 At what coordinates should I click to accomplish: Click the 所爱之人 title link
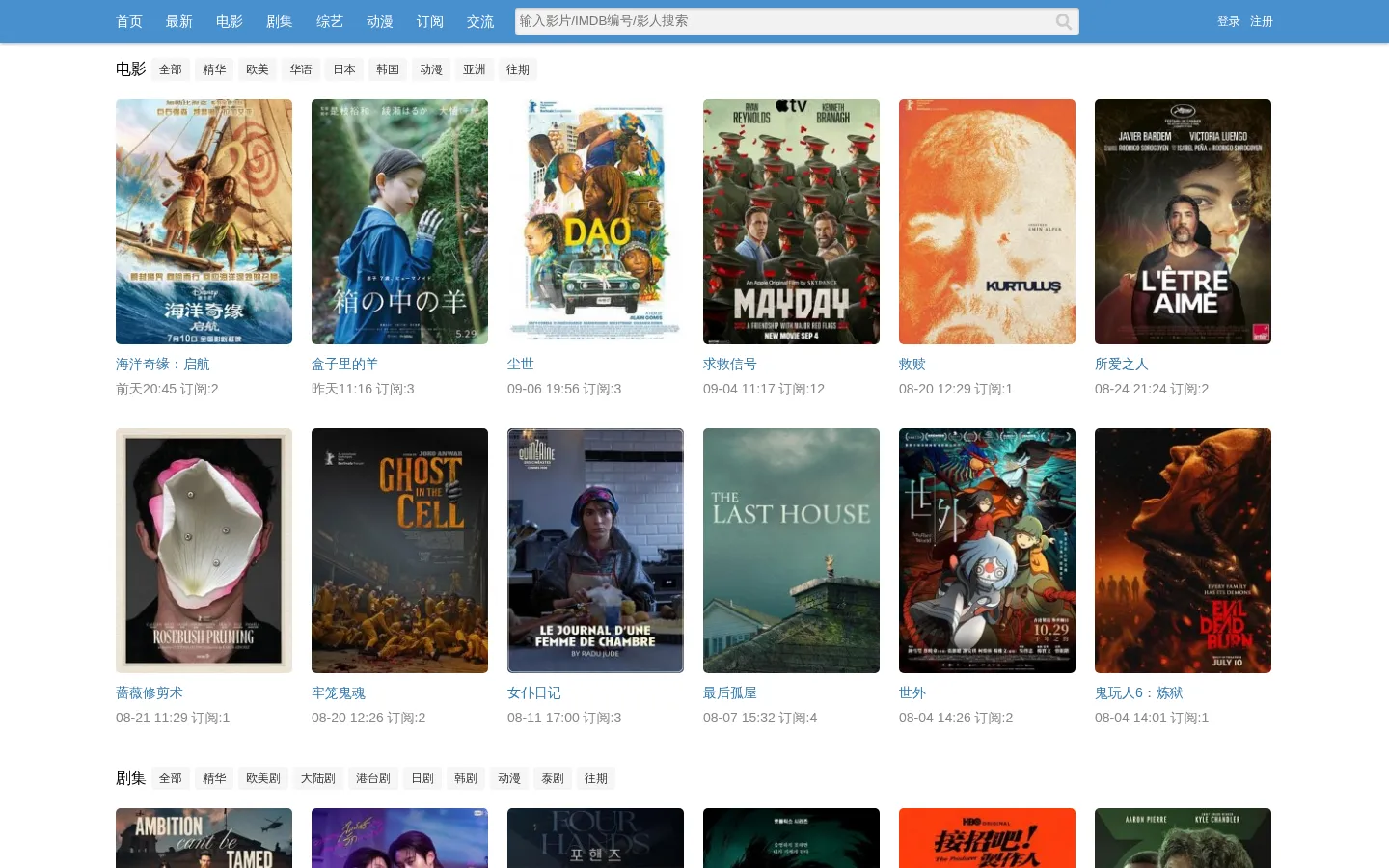click(x=1122, y=364)
